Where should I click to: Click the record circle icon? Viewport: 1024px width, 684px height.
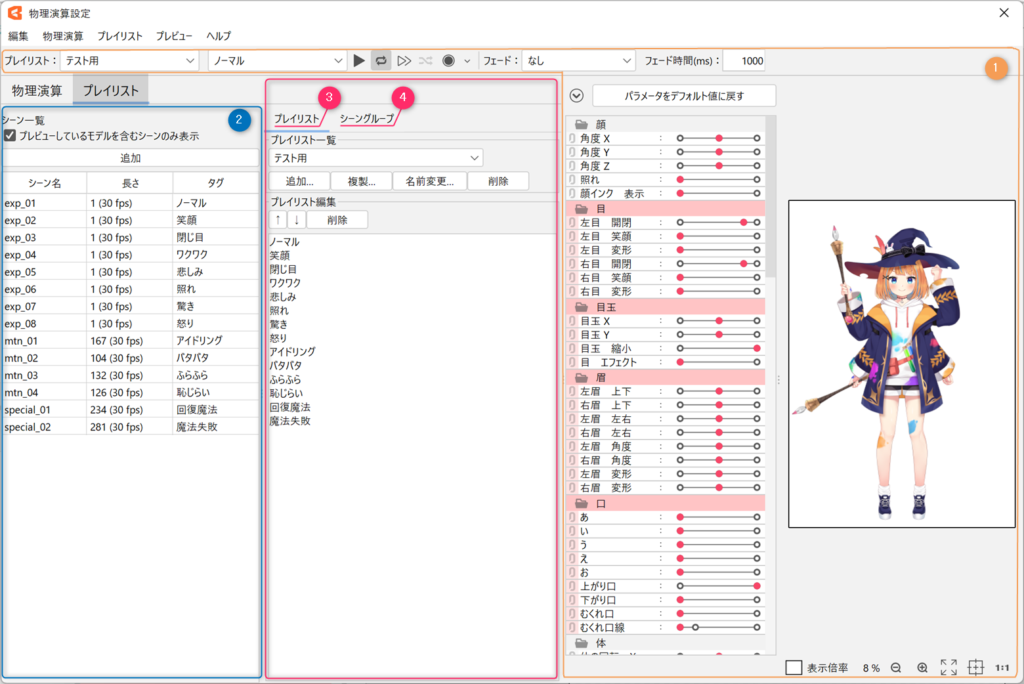[x=448, y=61]
